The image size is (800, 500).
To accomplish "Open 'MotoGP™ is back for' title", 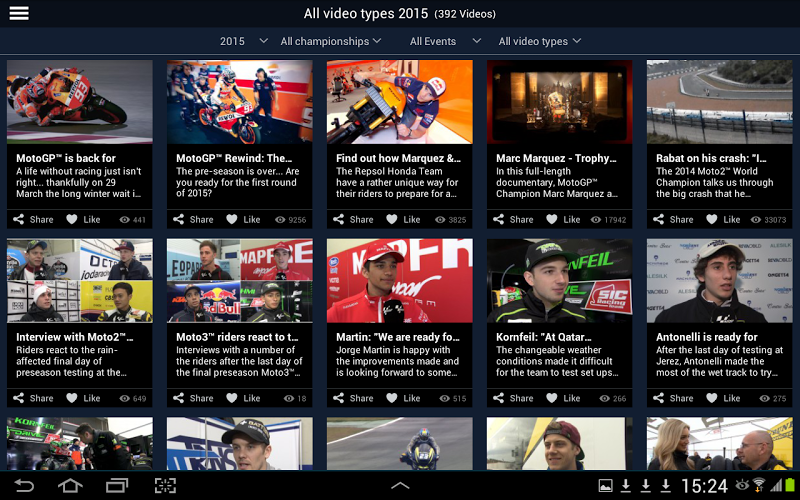I will 66,158.
